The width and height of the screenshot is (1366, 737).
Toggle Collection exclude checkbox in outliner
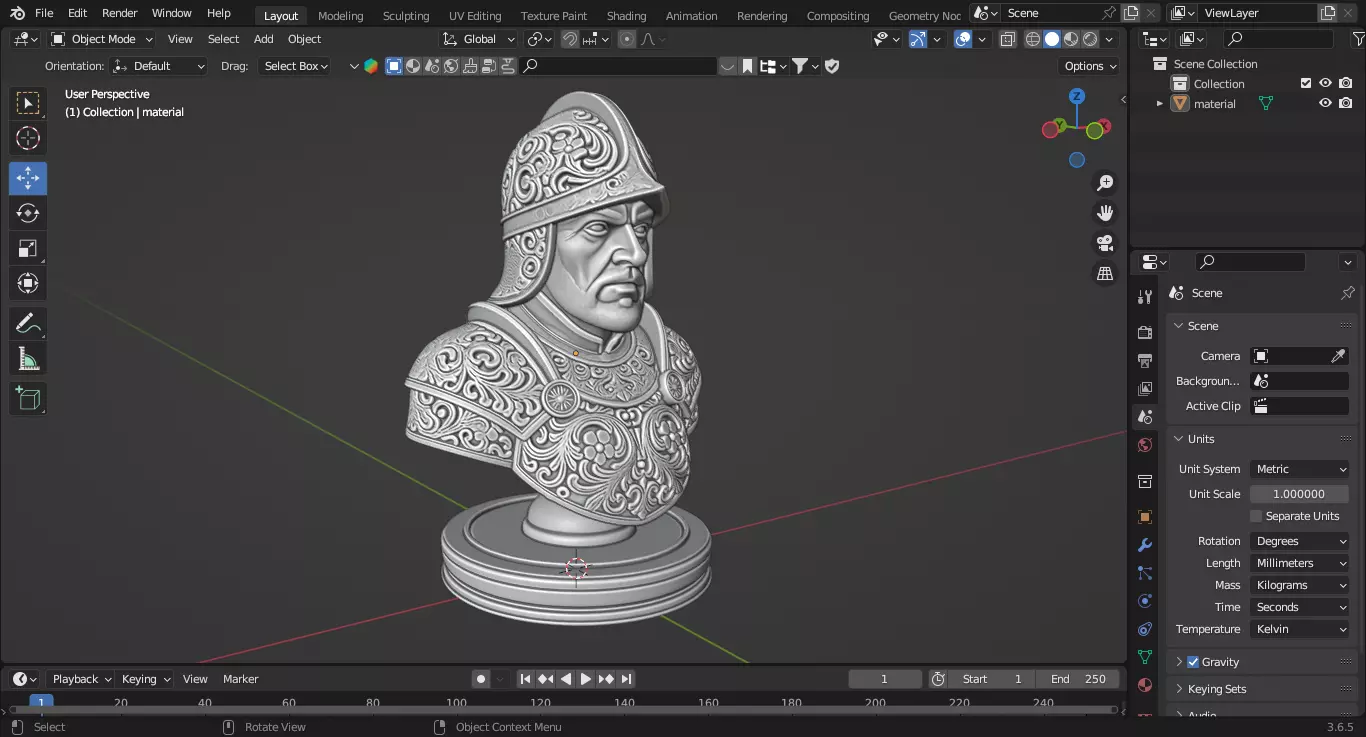(x=1305, y=83)
